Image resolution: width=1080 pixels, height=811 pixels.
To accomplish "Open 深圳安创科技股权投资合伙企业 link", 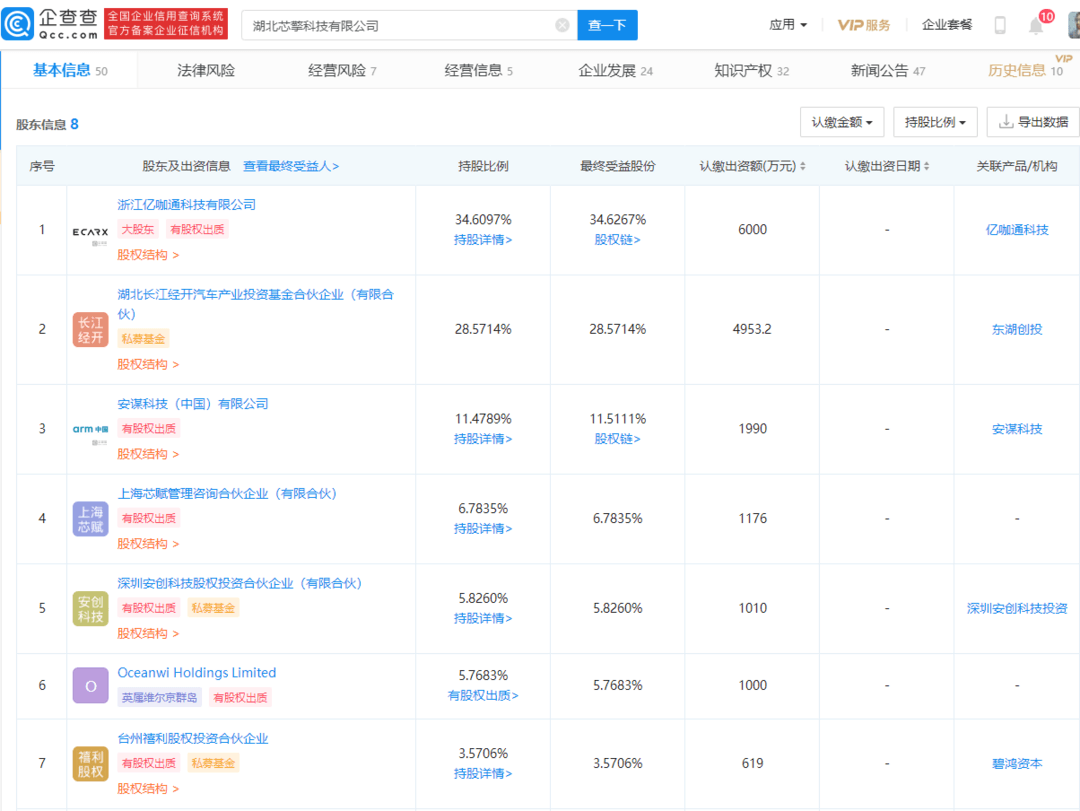I will point(240,583).
